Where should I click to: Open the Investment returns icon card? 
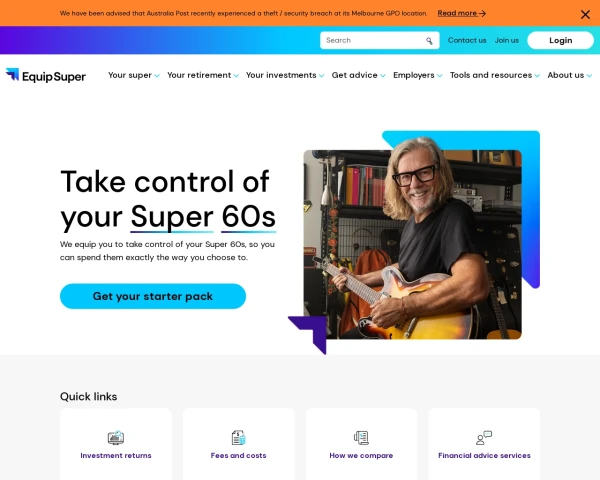[116, 438]
